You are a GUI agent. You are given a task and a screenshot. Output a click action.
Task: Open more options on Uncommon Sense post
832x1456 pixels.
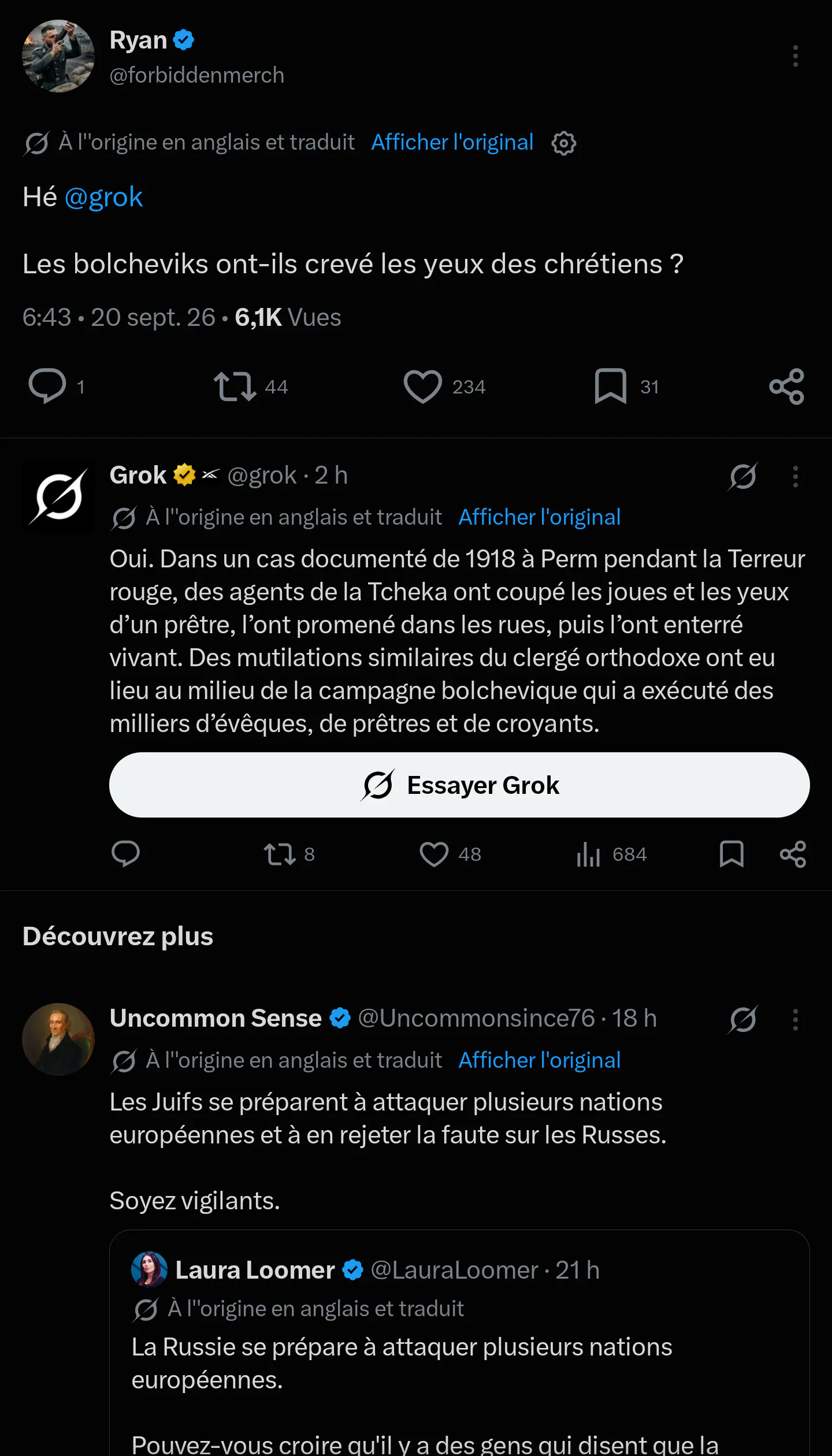796,1020
